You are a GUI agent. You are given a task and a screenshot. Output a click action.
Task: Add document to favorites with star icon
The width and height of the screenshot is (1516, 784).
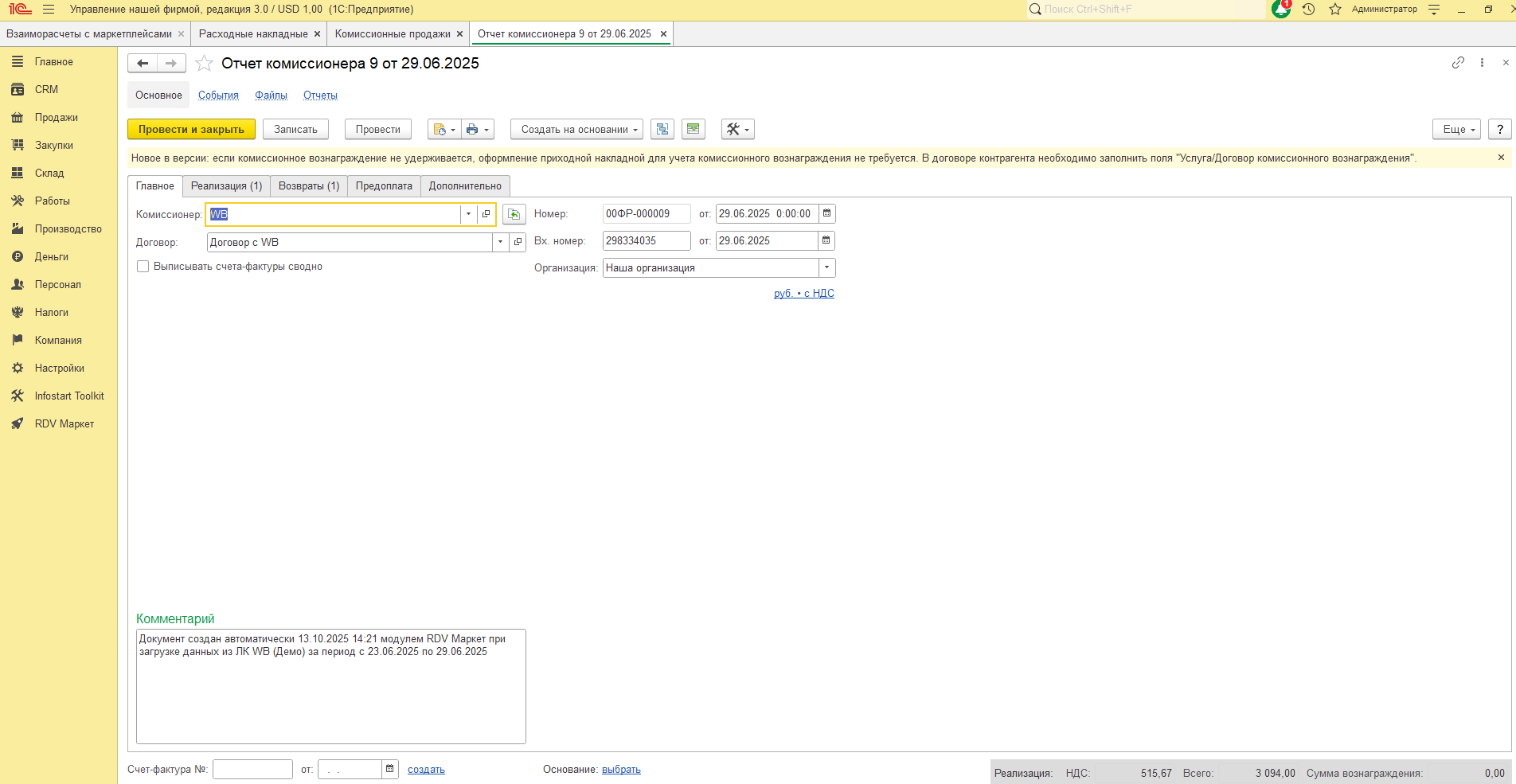tap(205, 63)
